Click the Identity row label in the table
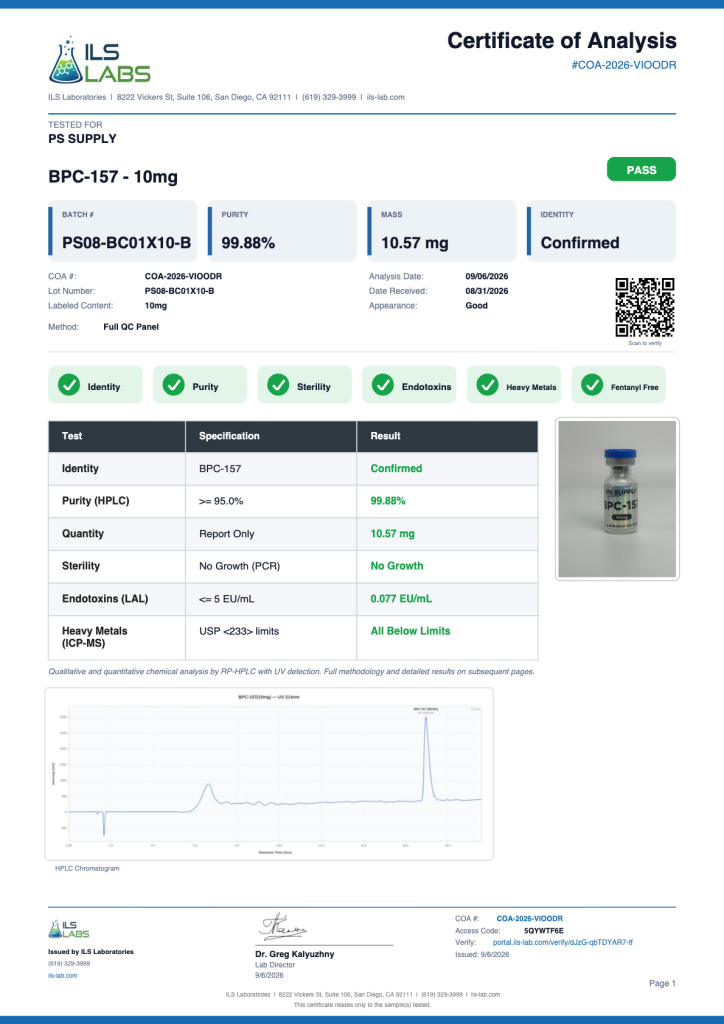The height and width of the screenshot is (1024, 724). (x=80, y=469)
